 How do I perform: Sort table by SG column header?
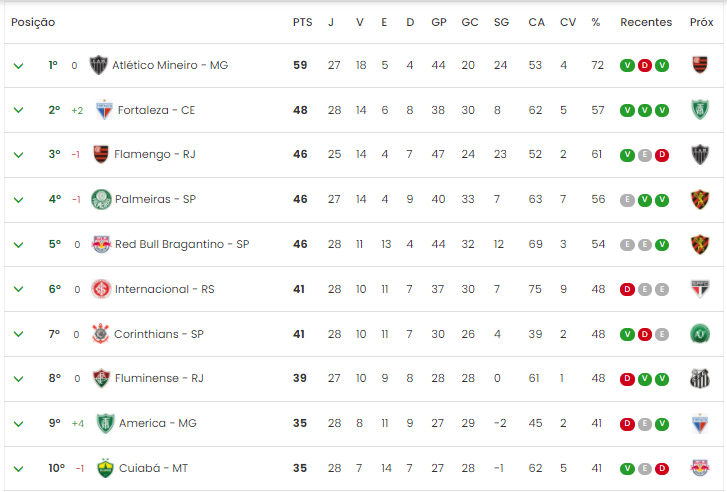pos(501,22)
